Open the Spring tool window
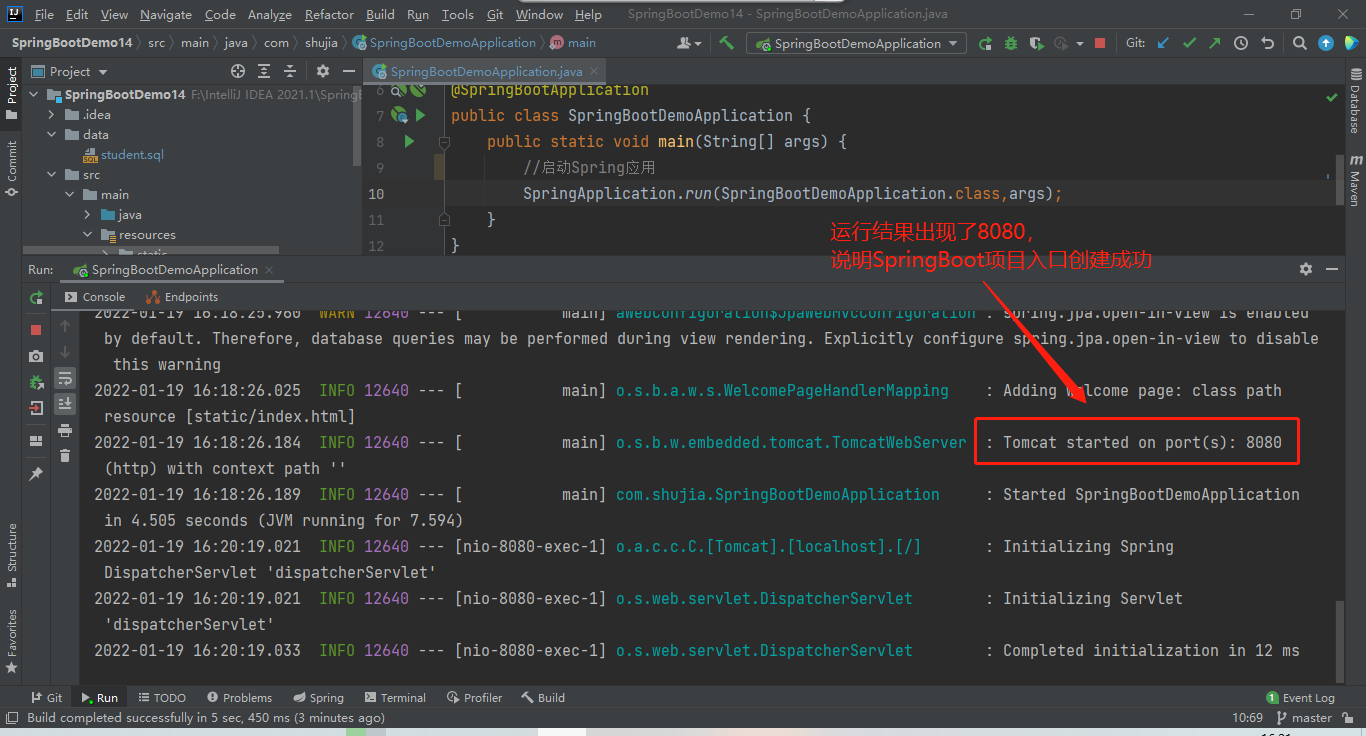Screen dimensions: 1366x736 pos(319,698)
